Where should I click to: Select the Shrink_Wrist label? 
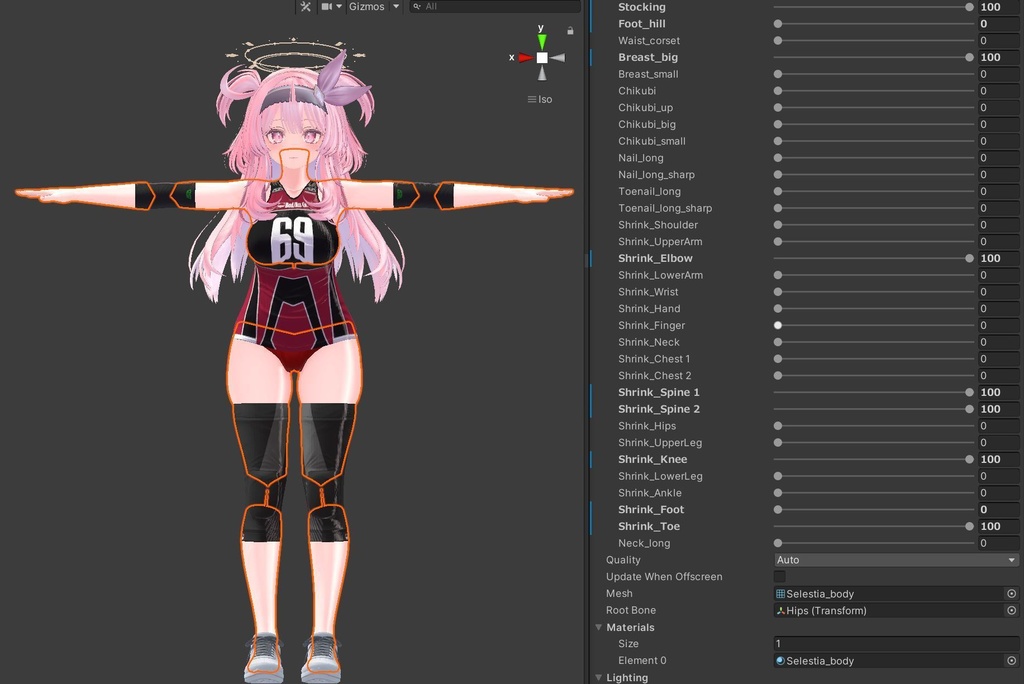[x=648, y=292]
